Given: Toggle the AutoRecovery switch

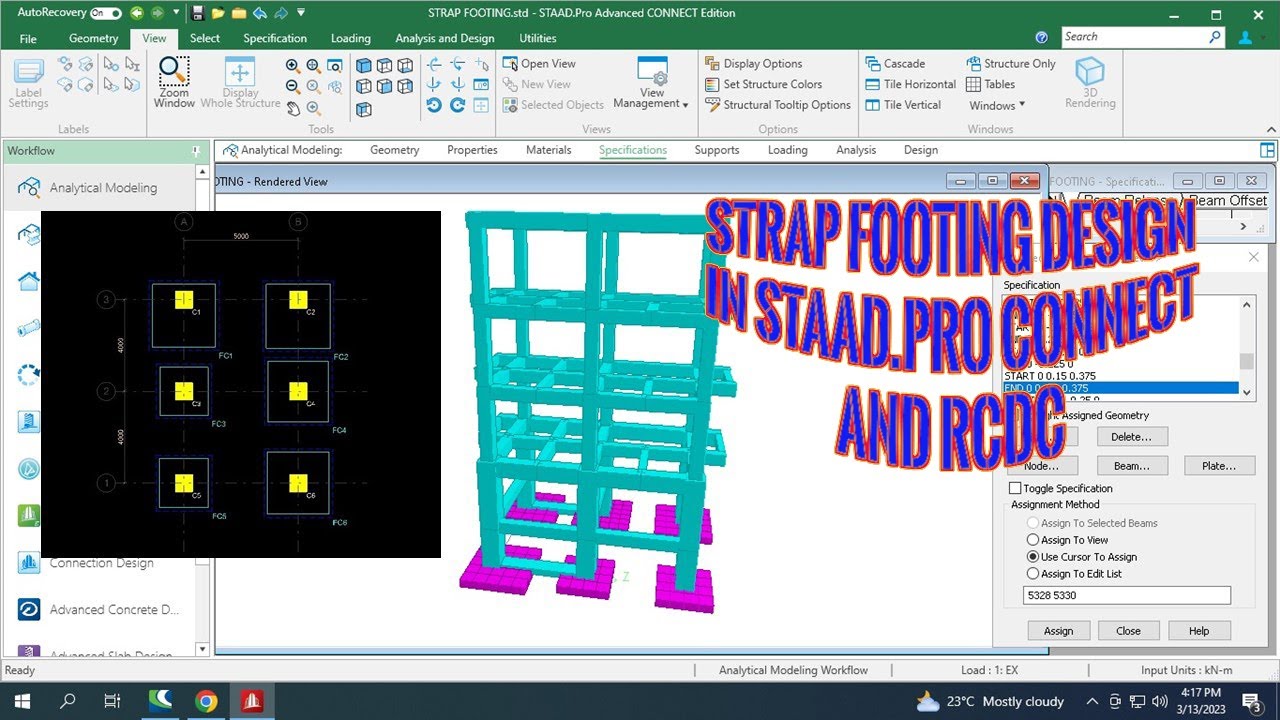Looking at the screenshot, I should [x=105, y=13].
